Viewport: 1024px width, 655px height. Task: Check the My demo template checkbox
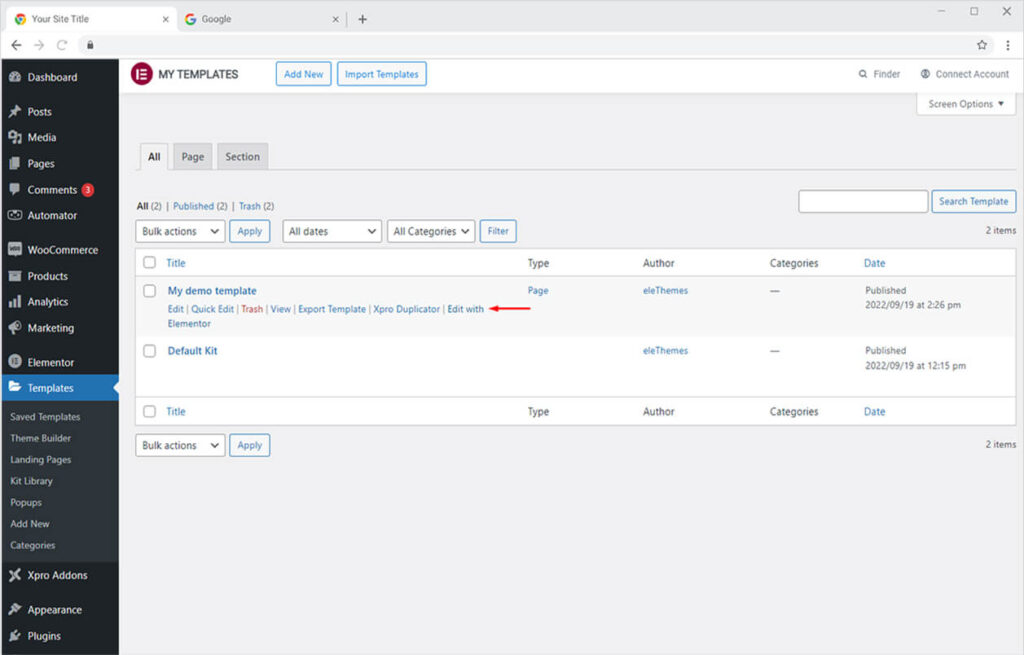149,291
